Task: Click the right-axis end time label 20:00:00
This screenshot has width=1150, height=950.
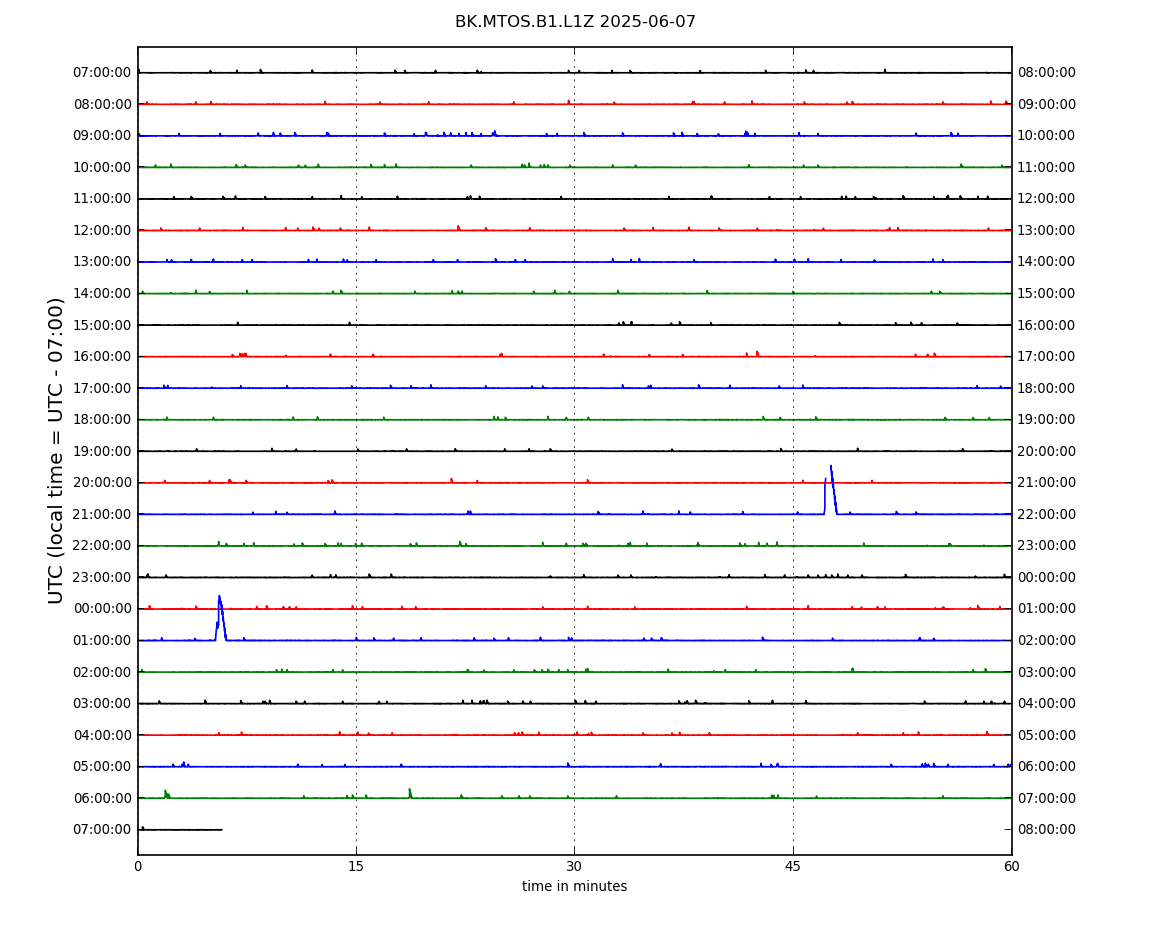Action: click(x=1047, y=451)
